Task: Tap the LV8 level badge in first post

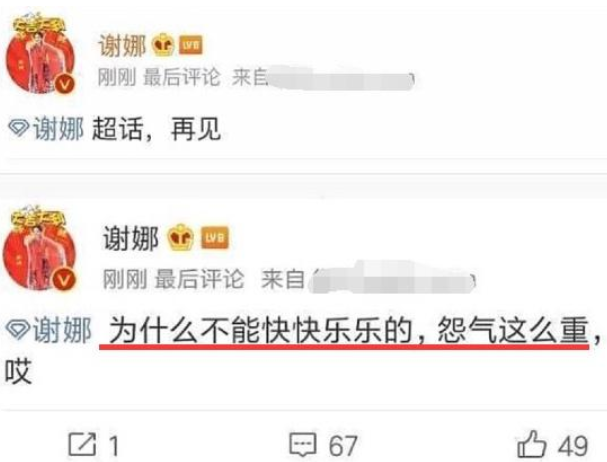Action: [x=190, y=45]
